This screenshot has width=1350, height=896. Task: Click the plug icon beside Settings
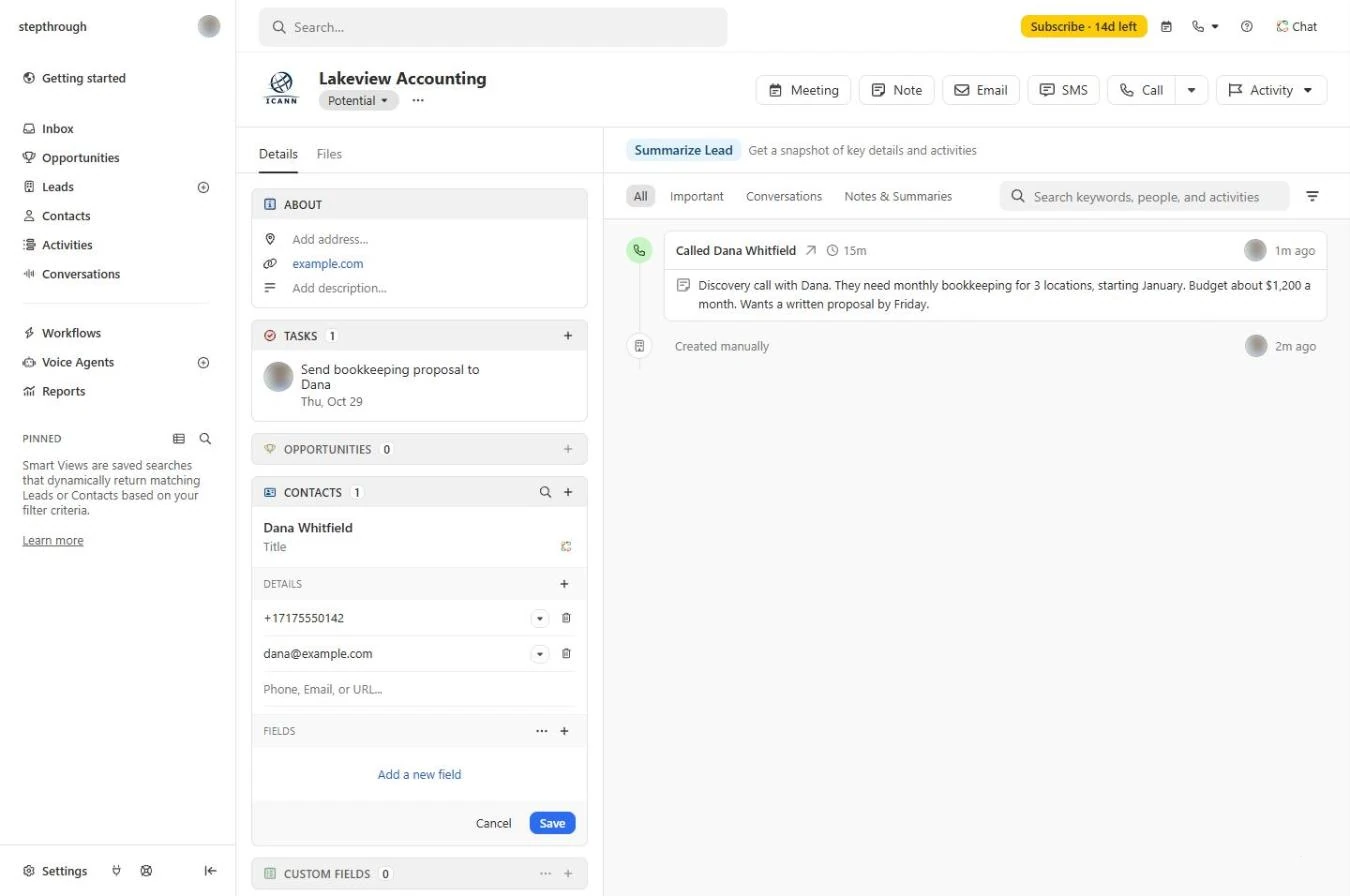(x=117, y=871)
